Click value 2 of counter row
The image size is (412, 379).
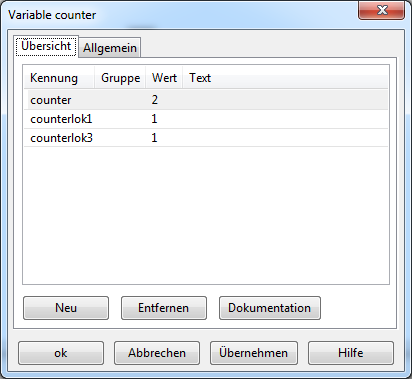coord(154,100)
